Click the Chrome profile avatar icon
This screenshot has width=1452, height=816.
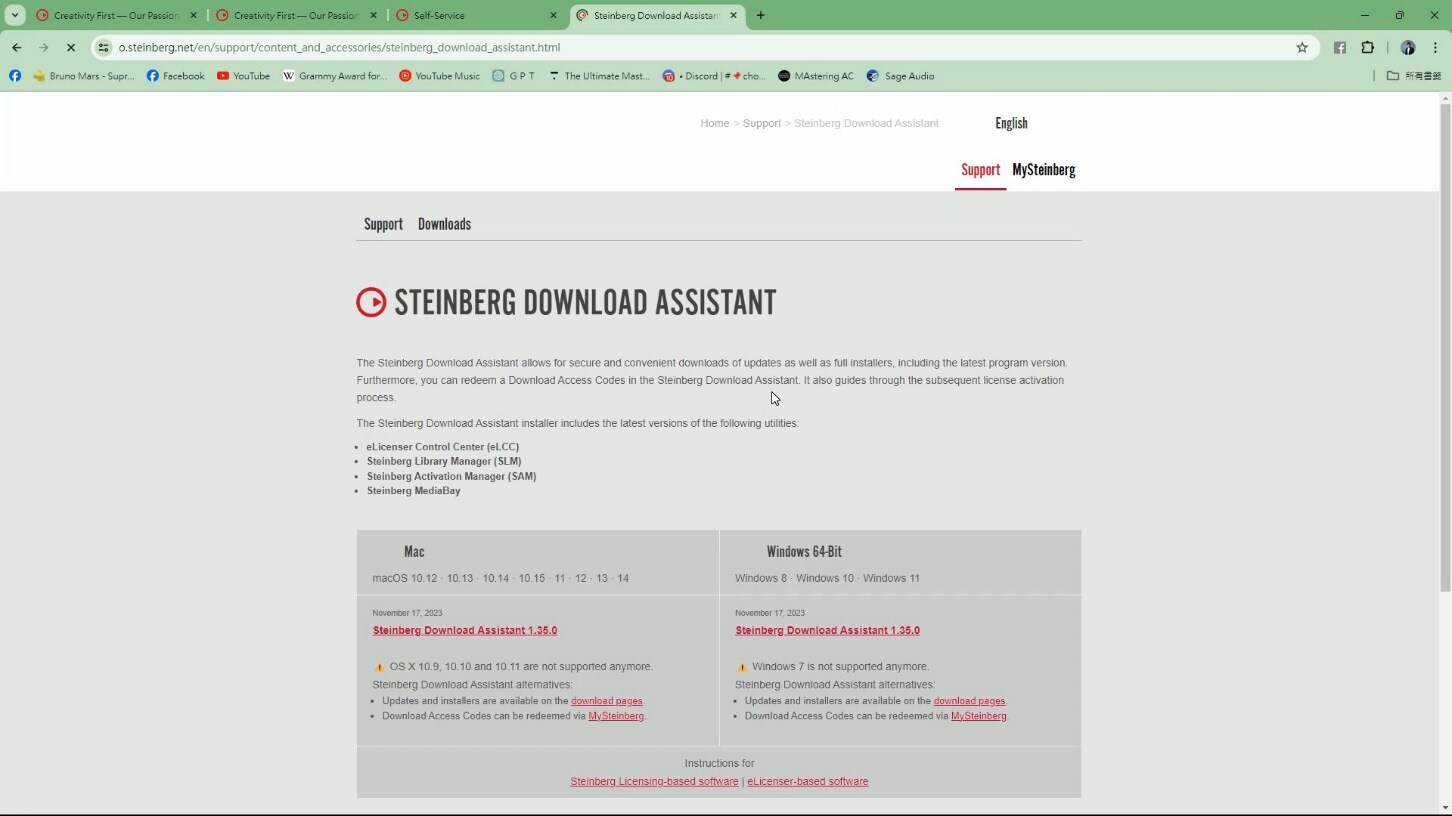click(1408, 47)
